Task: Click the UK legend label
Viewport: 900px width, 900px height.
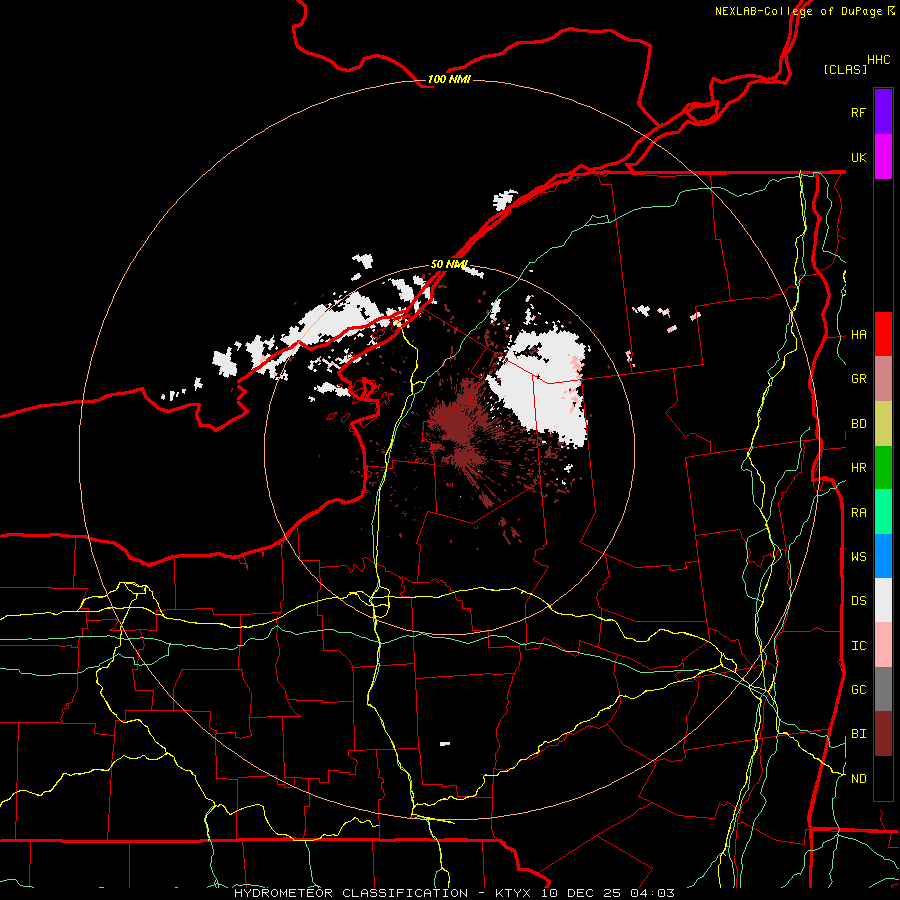Action: [858, 157]
